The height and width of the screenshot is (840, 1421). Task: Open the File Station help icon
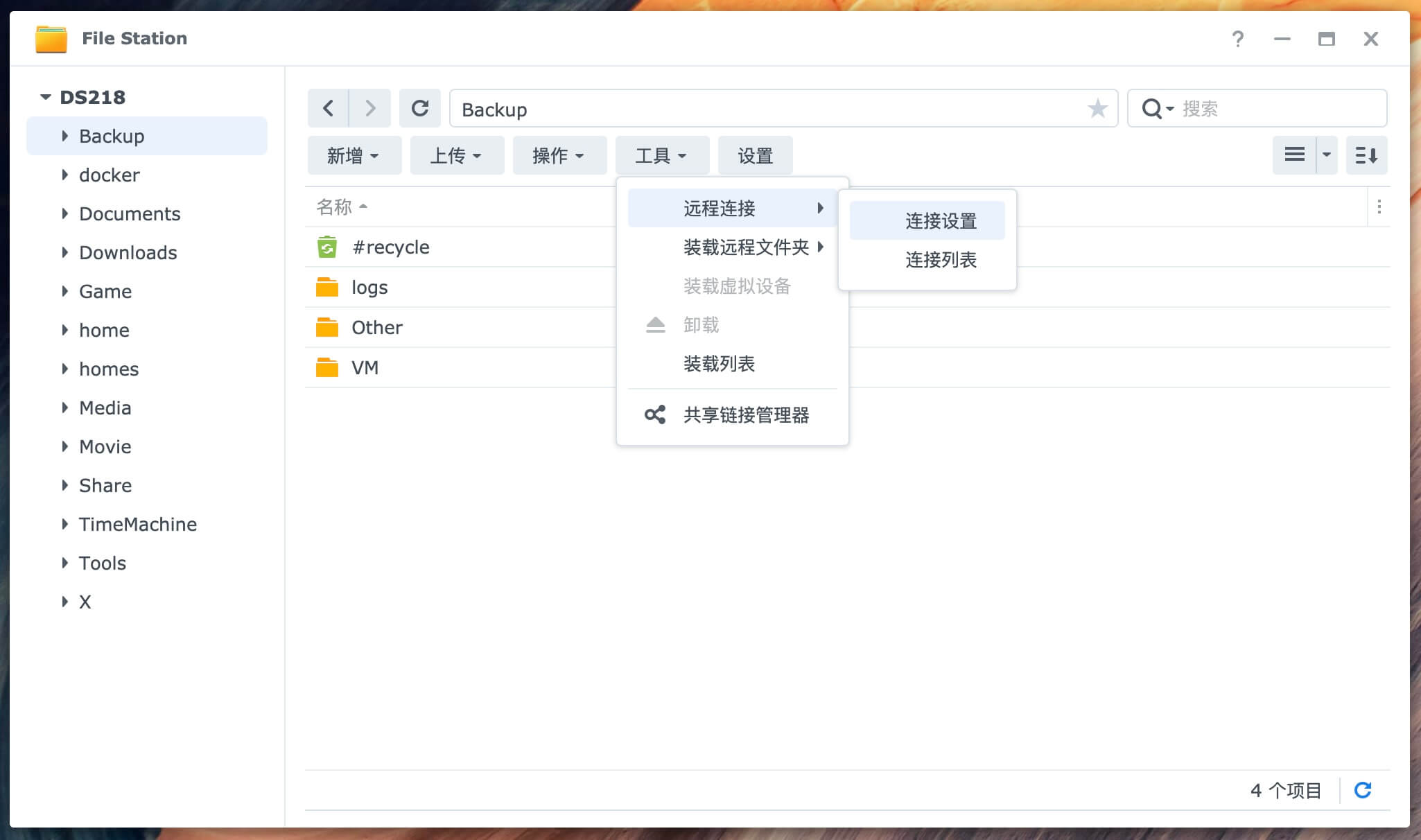tap(1238, 39)
